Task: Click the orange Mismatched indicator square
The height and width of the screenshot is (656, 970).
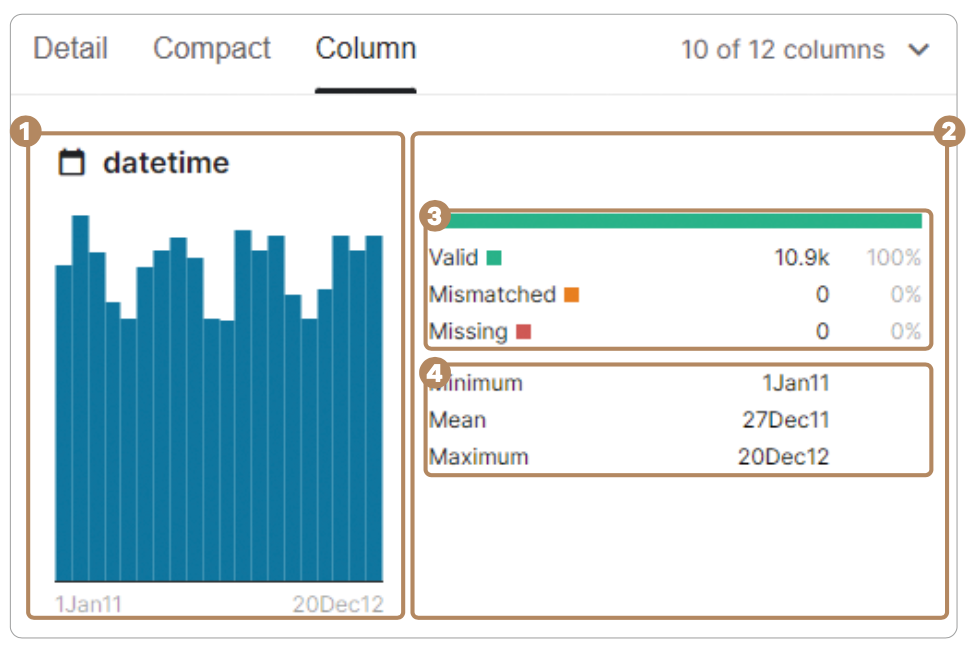Action: (x=572, y=295)
